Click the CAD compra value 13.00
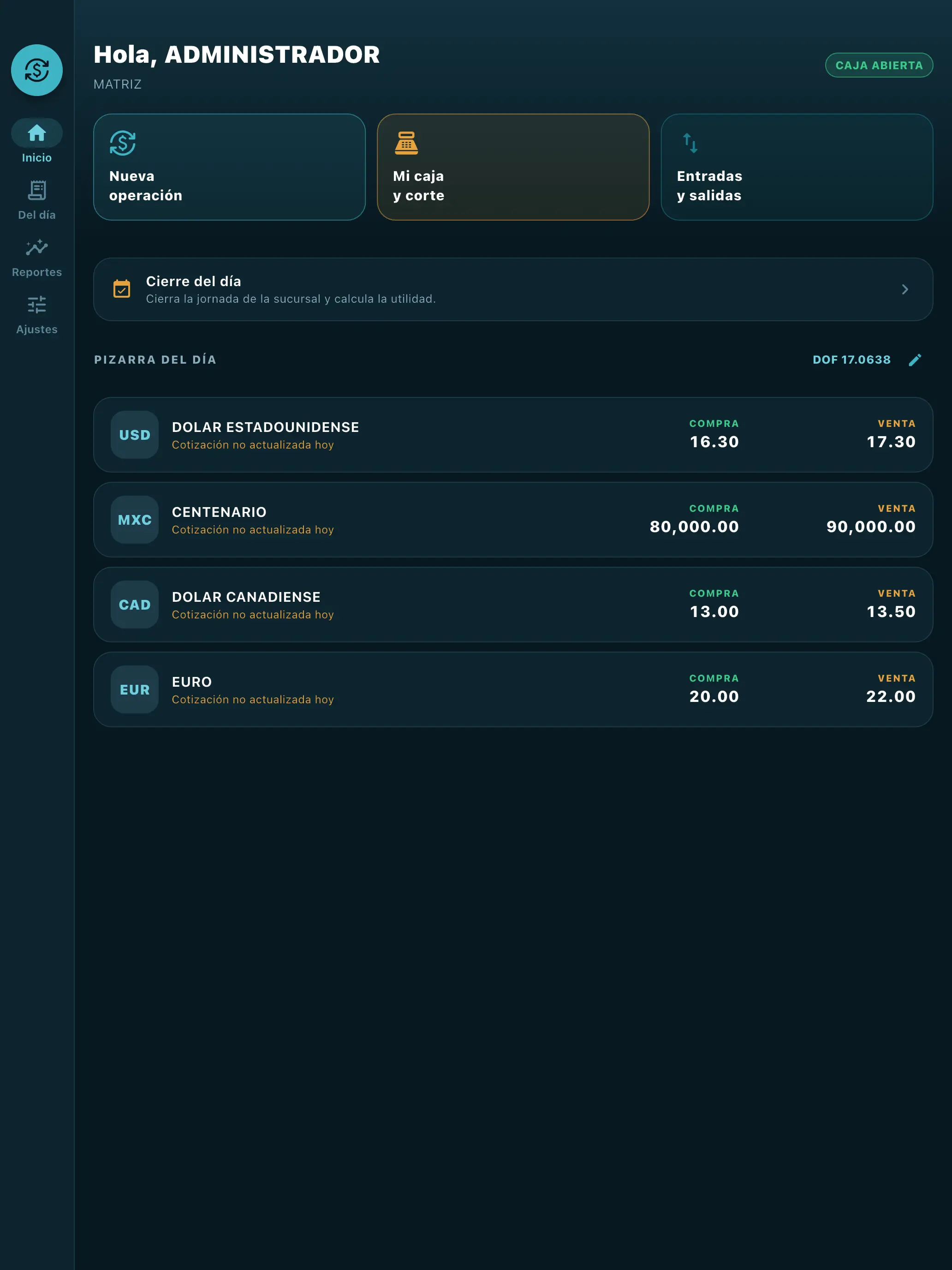This screenshot has height=1270, width=952. tap(714, 611)
